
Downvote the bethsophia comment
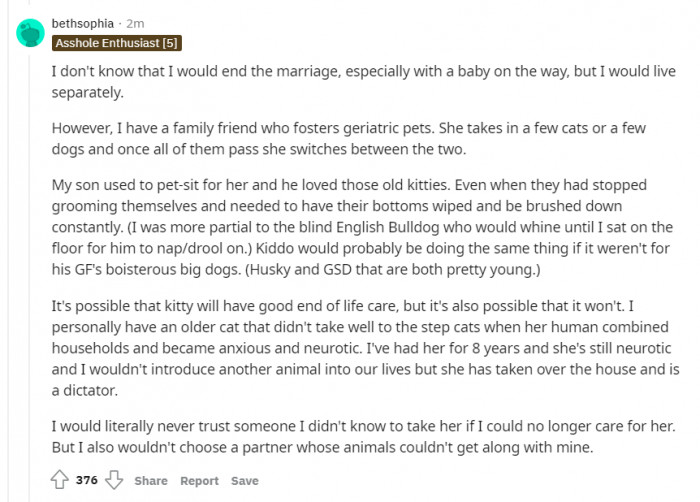pyautogui.click(x=114, y=480)
